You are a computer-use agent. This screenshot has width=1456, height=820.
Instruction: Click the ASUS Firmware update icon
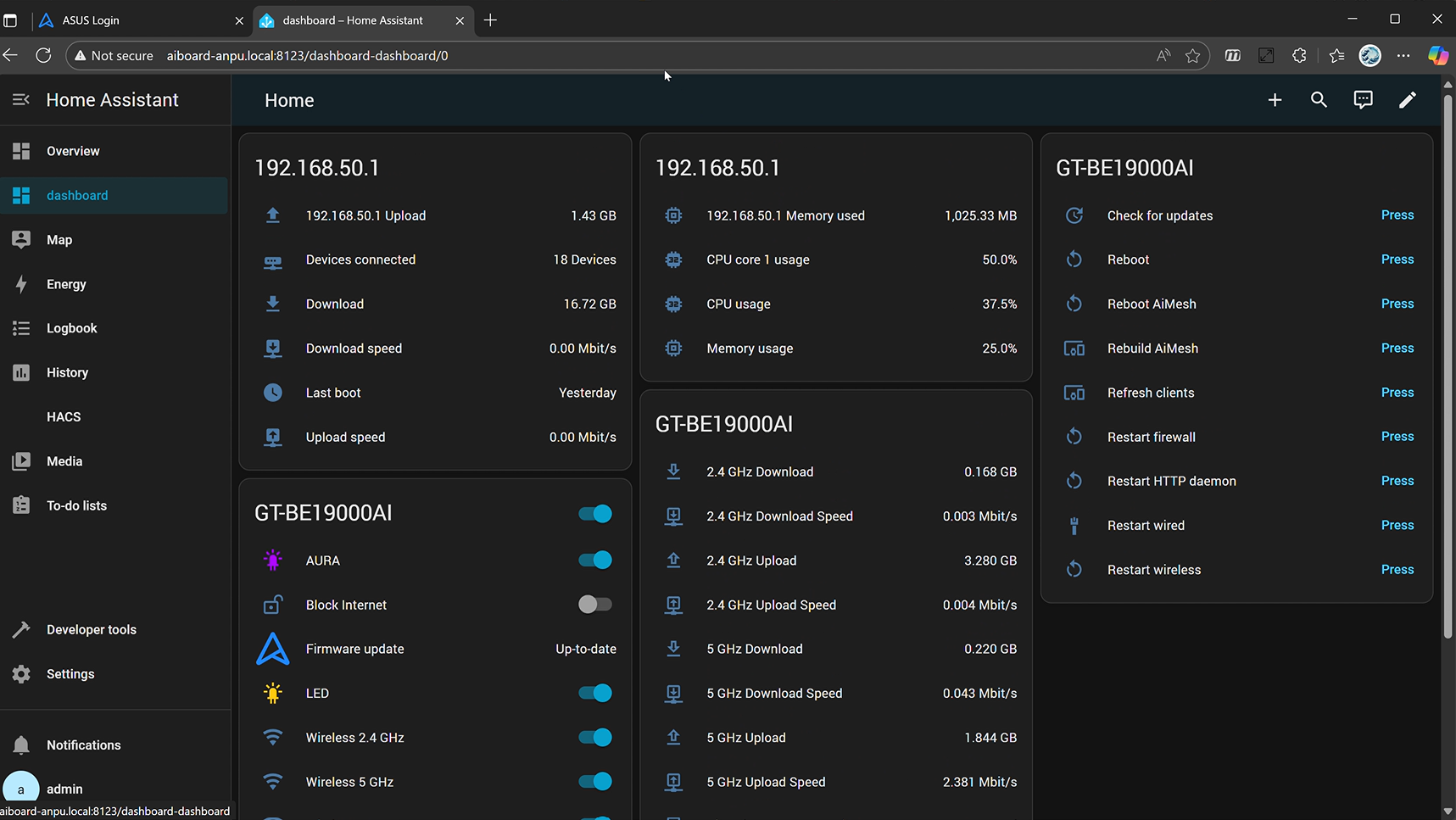272,649
